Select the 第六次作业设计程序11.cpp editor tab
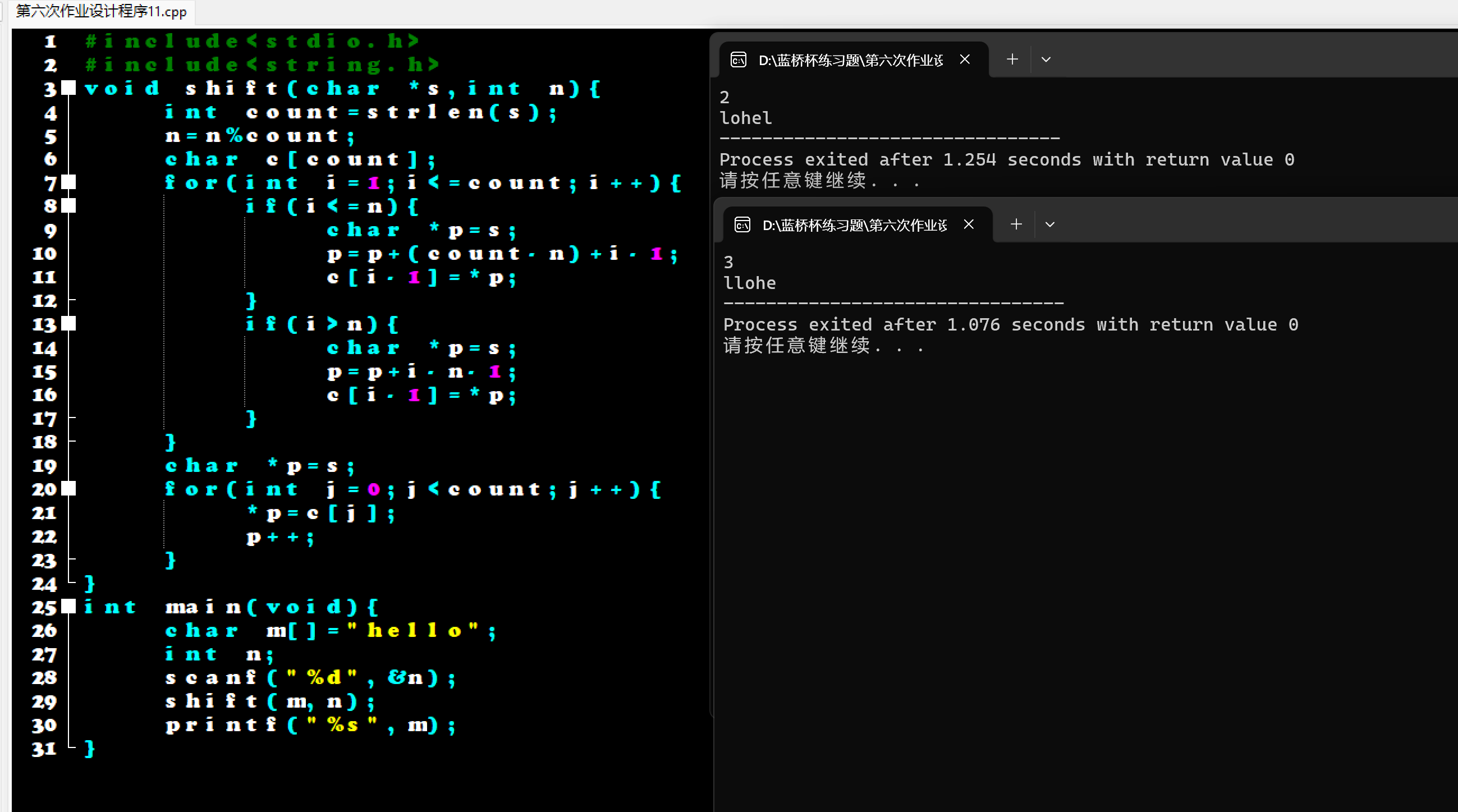 pos(101,11)
